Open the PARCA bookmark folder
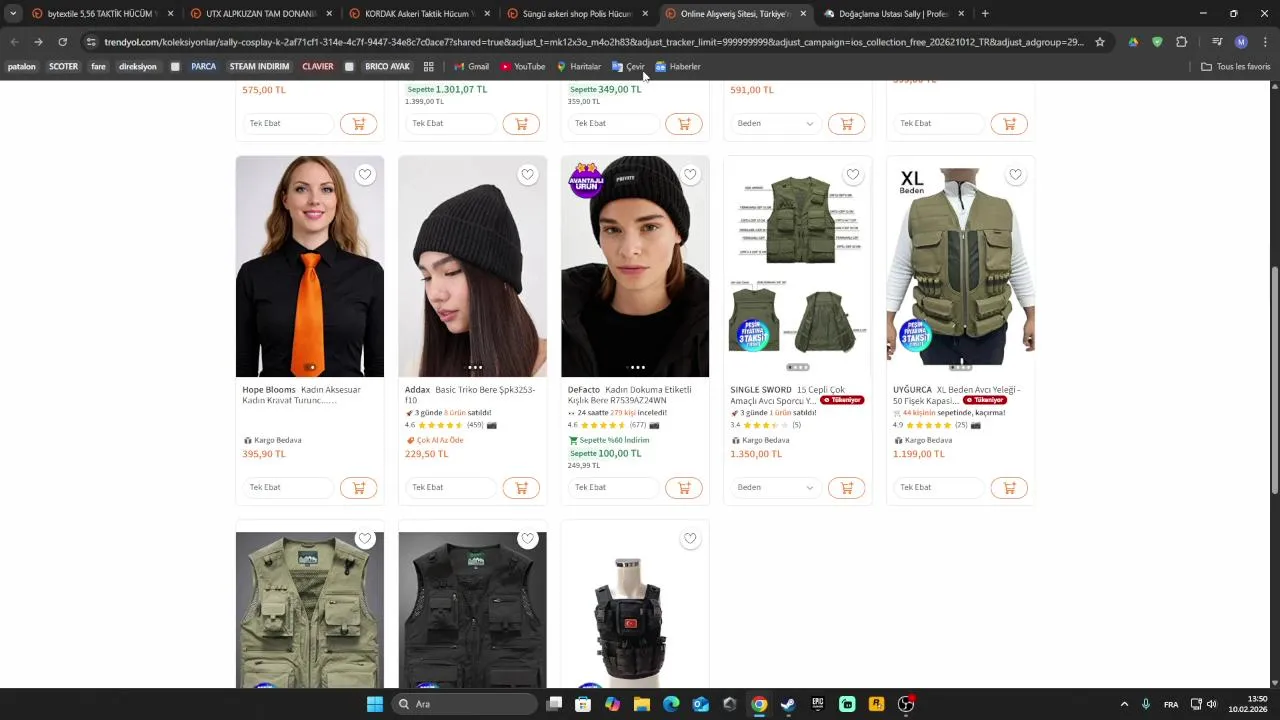 tap(204, 67)
